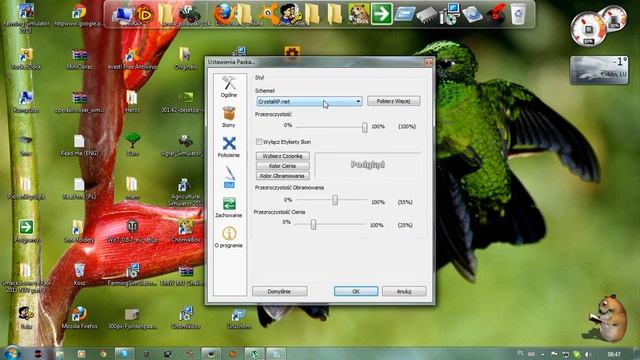Click the tractor icon in the dock
This screenshot has height=360, width=640.
(190, 14)
